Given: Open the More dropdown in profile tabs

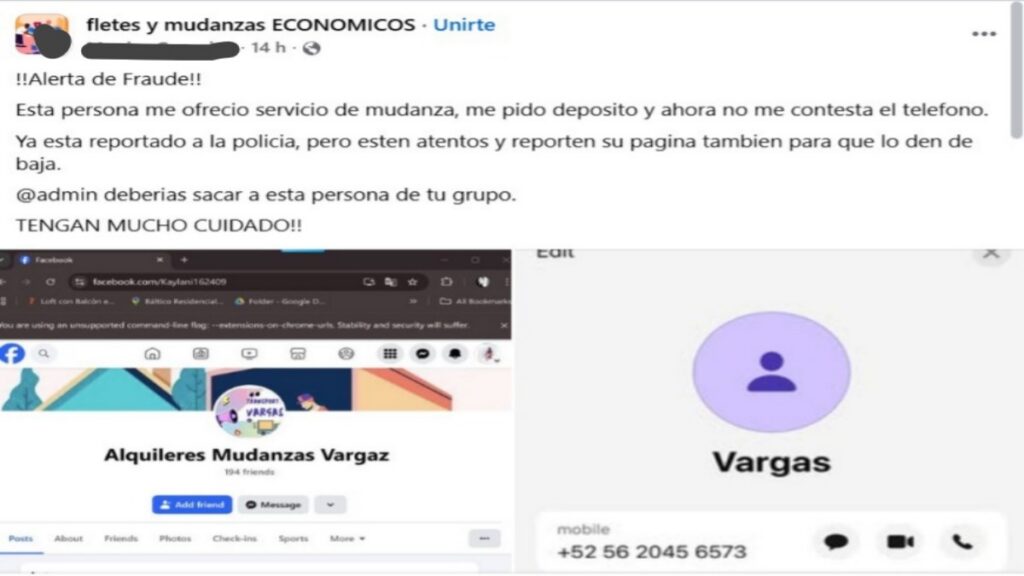Looking at the screenshot, I should [347, 539].
